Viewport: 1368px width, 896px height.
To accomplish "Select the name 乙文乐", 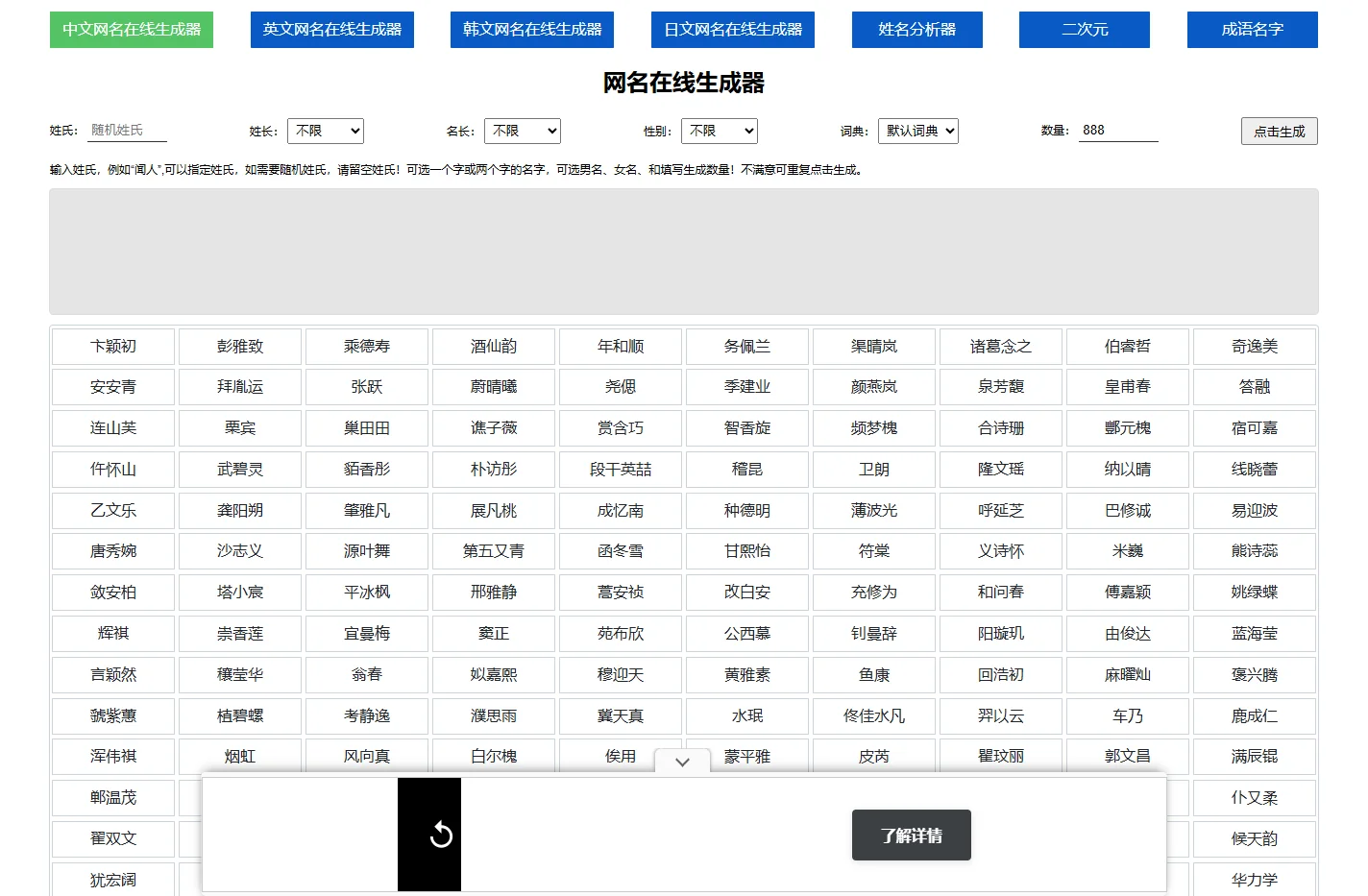I will 113,511.
